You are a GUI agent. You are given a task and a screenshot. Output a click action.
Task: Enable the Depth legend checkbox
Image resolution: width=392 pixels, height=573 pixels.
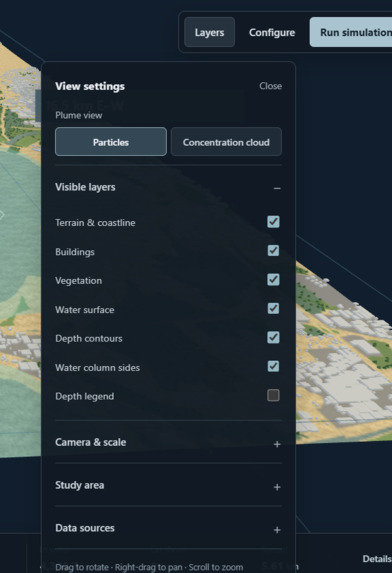[273, 395]
